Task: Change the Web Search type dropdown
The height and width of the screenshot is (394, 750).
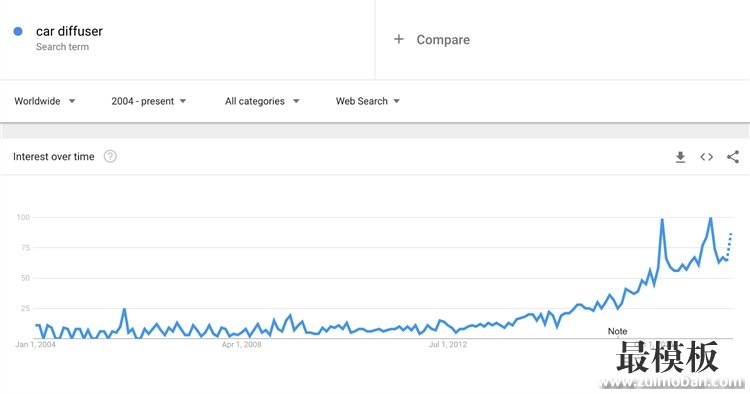Action: [x=367, y=101]
